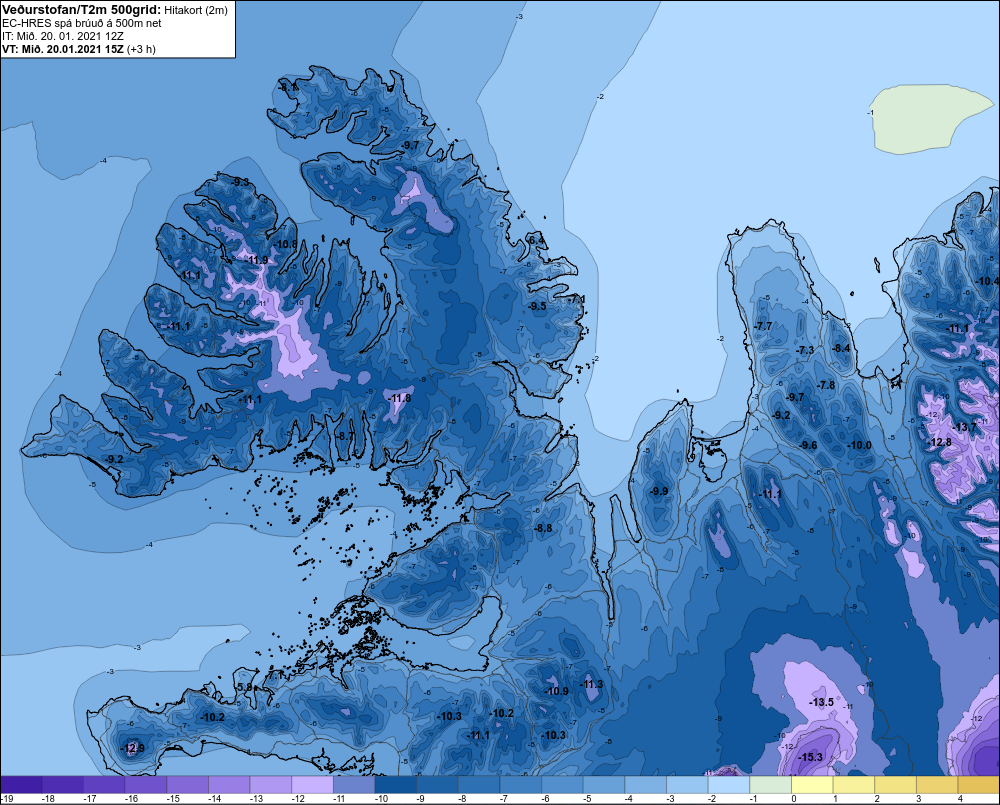The image size is (1000, 805).
Task: Click the temperature value -10.8 on the map
Action: pyautogui.click(x=286, y=244)
